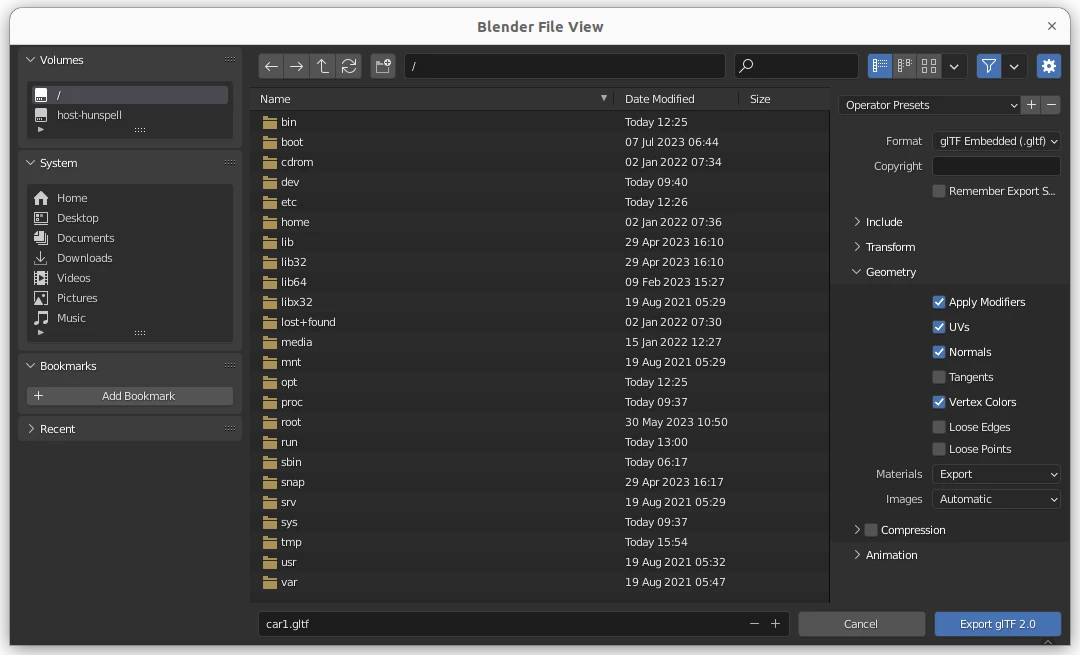The width and height of the screenshot is (1080, 655).
Task: Click the Export glTF 2.0 button
Action: (997, 624)
